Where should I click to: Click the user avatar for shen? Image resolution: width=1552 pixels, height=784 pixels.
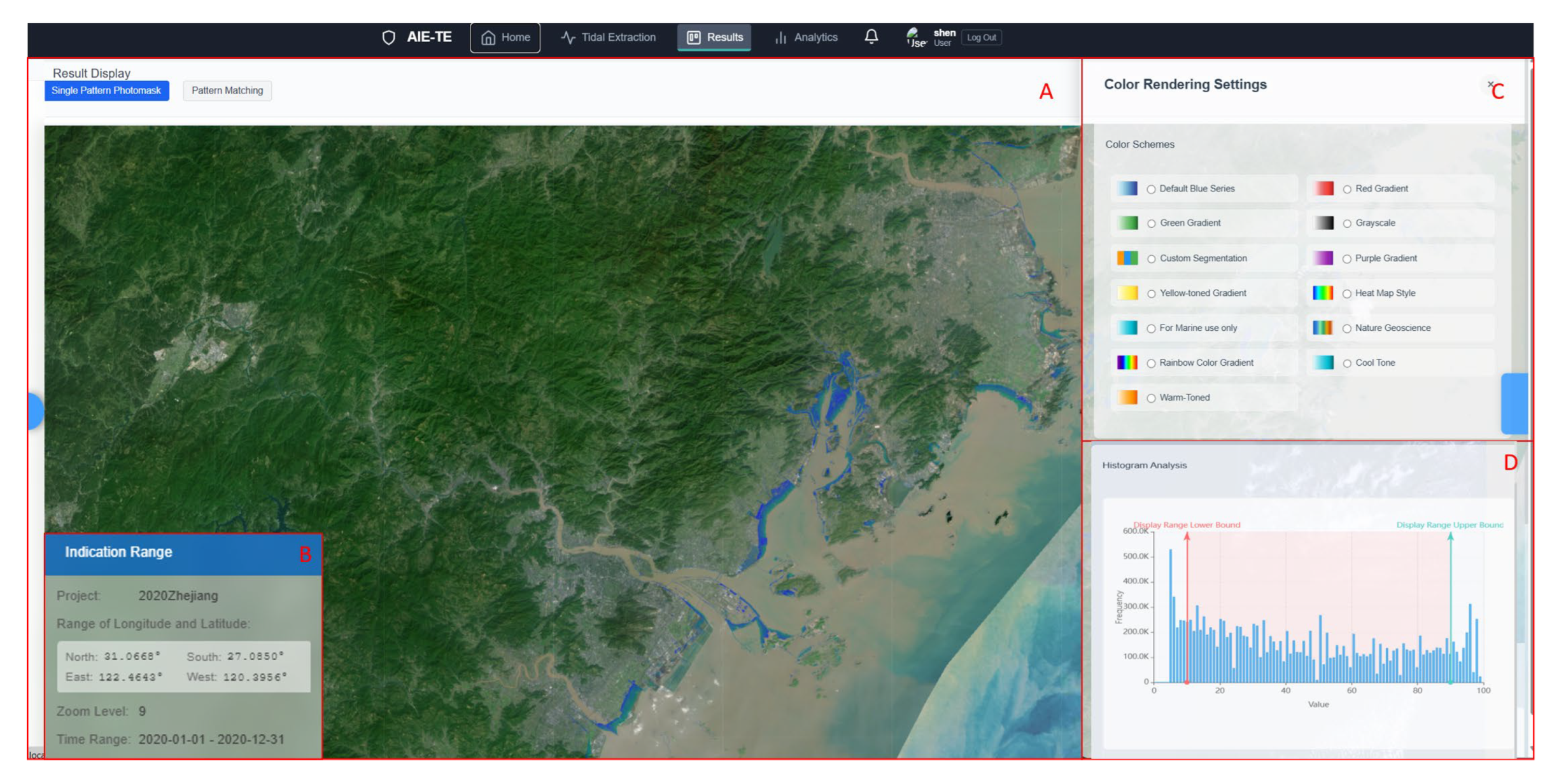point(915,37)
